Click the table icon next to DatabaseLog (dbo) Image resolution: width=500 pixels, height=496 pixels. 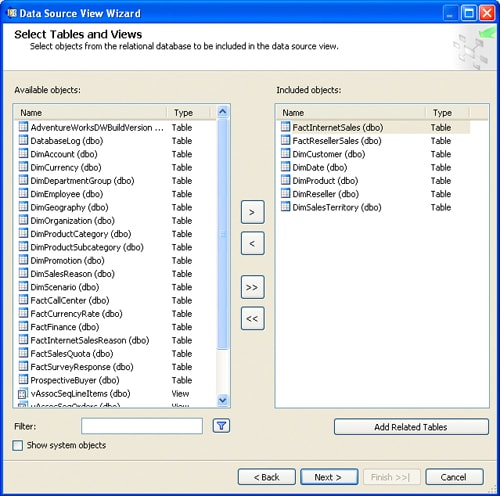coord(23,140)
